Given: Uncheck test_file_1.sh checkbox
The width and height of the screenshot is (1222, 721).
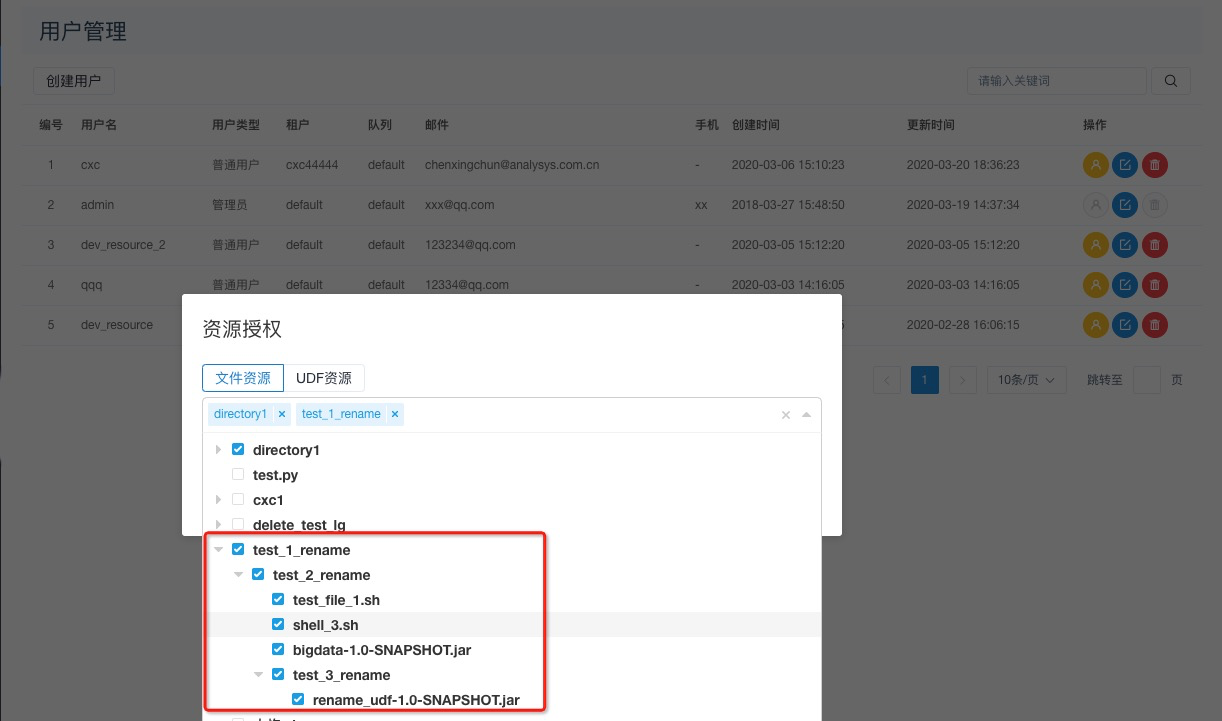Looking at the screenshot, I should pos(278,600).
